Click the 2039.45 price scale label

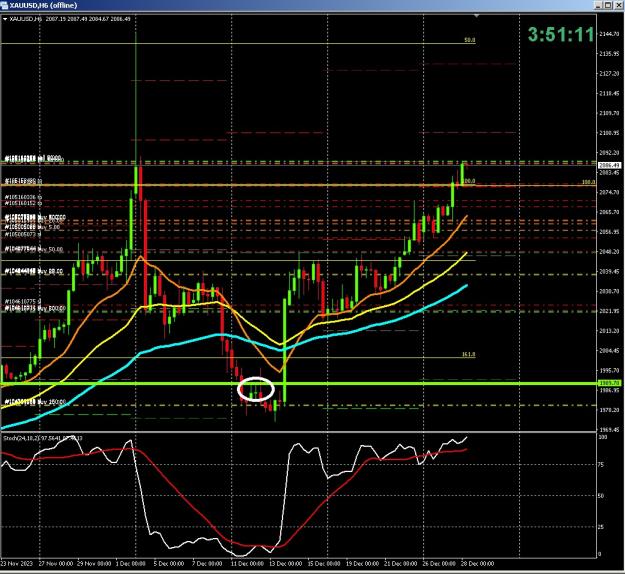[x=610, y=271]
